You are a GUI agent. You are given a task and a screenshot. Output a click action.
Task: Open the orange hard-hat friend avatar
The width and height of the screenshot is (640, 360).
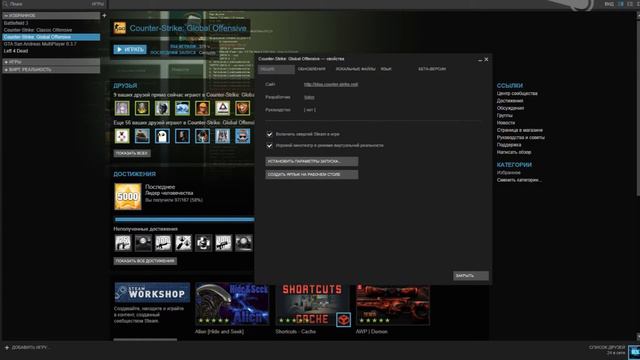pyautogui.click(x=202, y=108)
